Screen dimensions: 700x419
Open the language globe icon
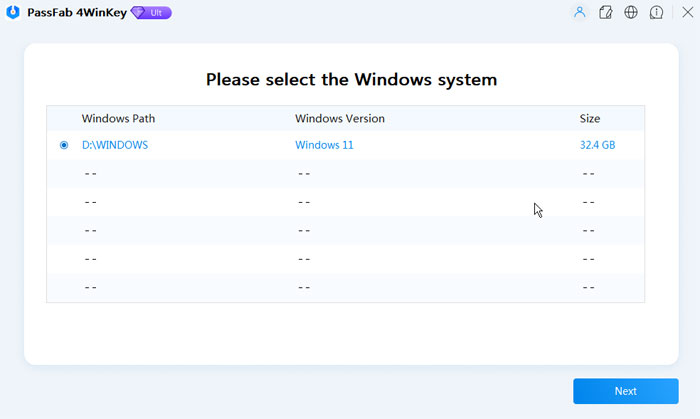631,12
